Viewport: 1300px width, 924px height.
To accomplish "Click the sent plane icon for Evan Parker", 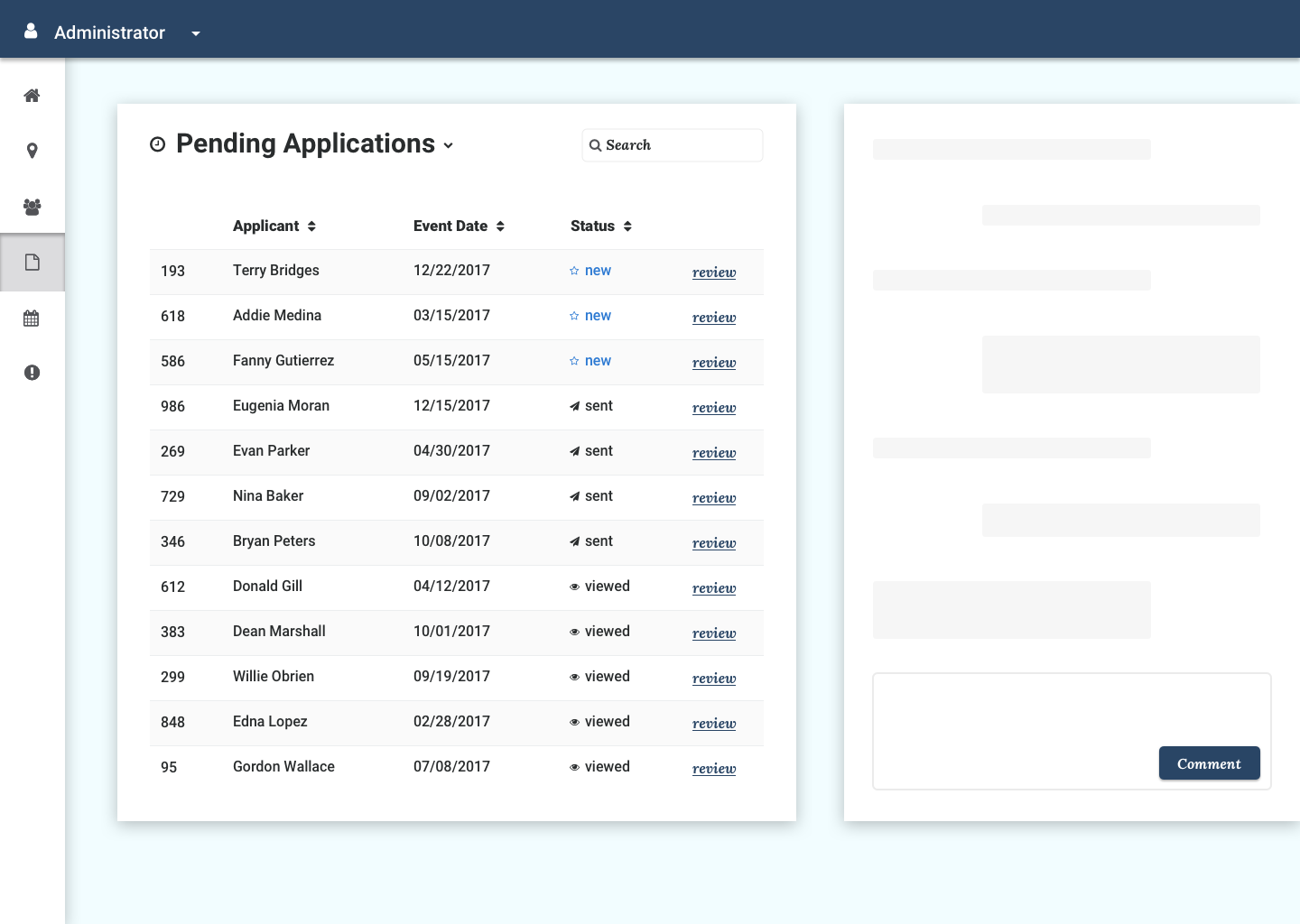I will click(x=574, y=451).
